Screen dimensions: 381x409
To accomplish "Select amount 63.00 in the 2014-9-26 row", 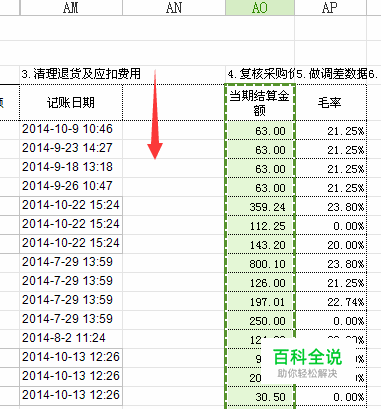I will [260, 187].
